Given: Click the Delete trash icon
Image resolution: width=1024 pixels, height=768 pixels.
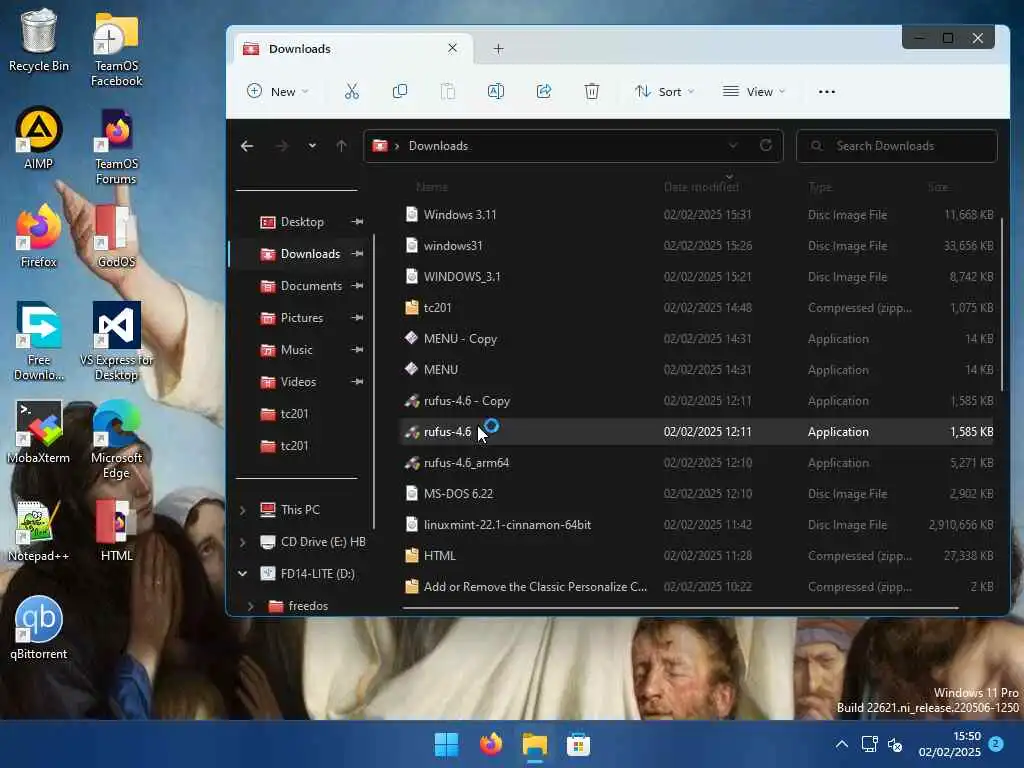Looking at the screenshot, I should tap(592, 91).
